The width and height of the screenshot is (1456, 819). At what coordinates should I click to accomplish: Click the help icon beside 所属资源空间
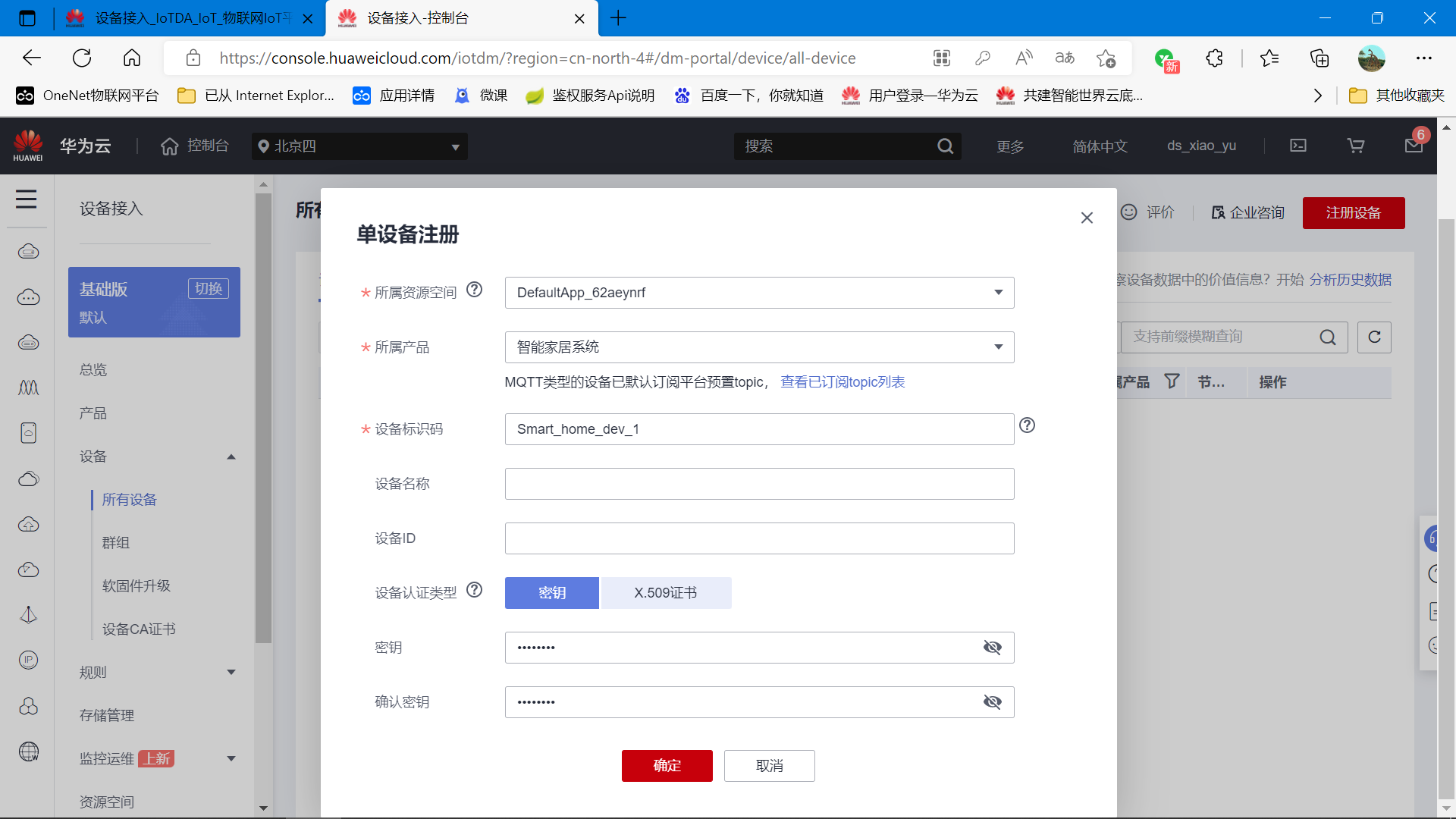click(x=474, y=290)
